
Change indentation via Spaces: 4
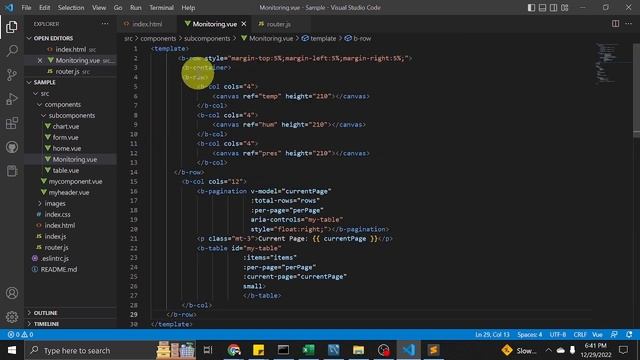point(529,334)
